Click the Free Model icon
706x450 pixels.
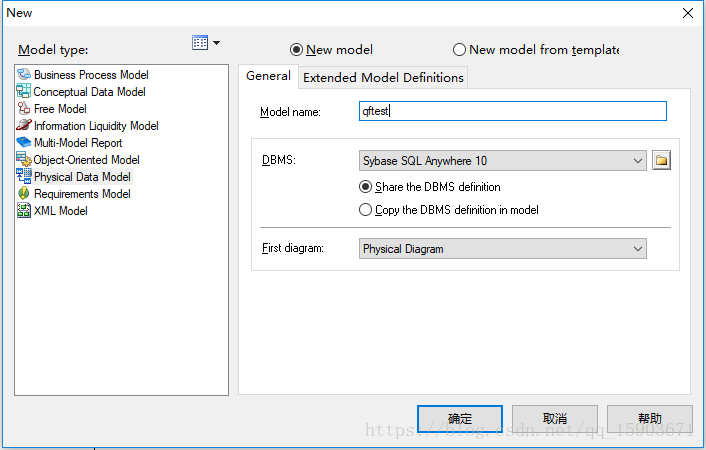click(24, 109)
